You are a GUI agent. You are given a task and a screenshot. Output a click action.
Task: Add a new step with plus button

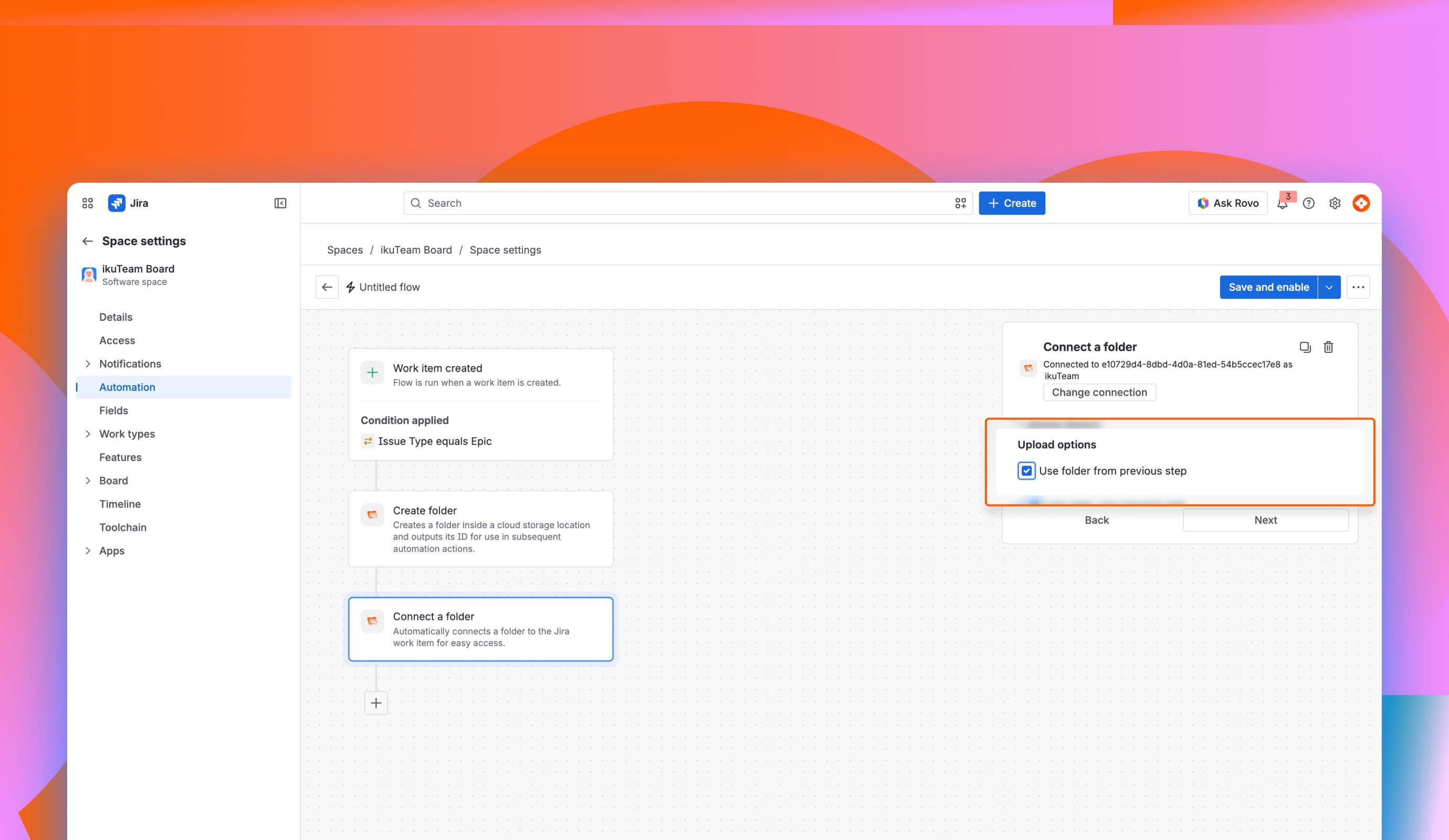[x=376, y=702]
